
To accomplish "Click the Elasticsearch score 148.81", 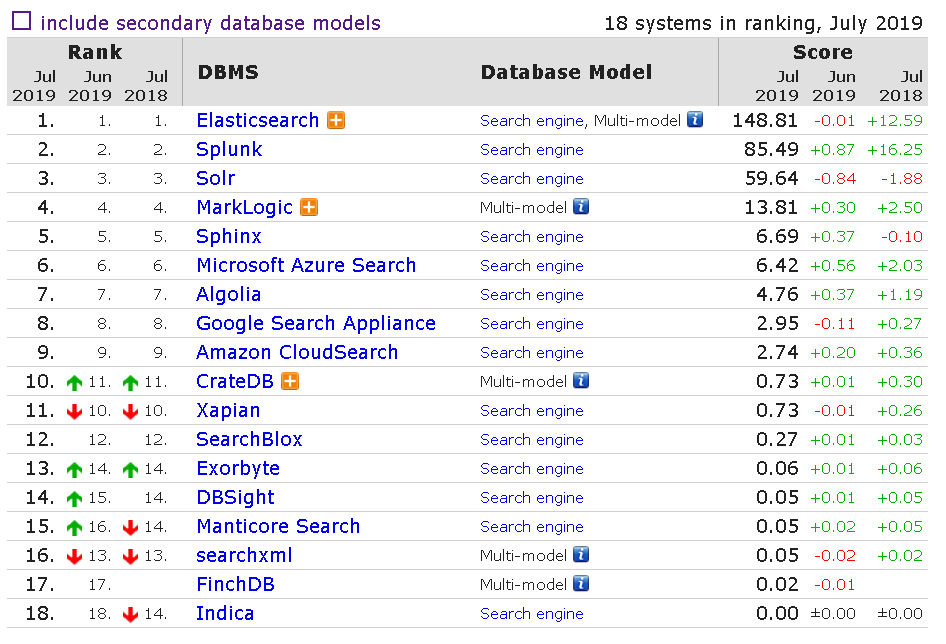I will tap(765, 120).
